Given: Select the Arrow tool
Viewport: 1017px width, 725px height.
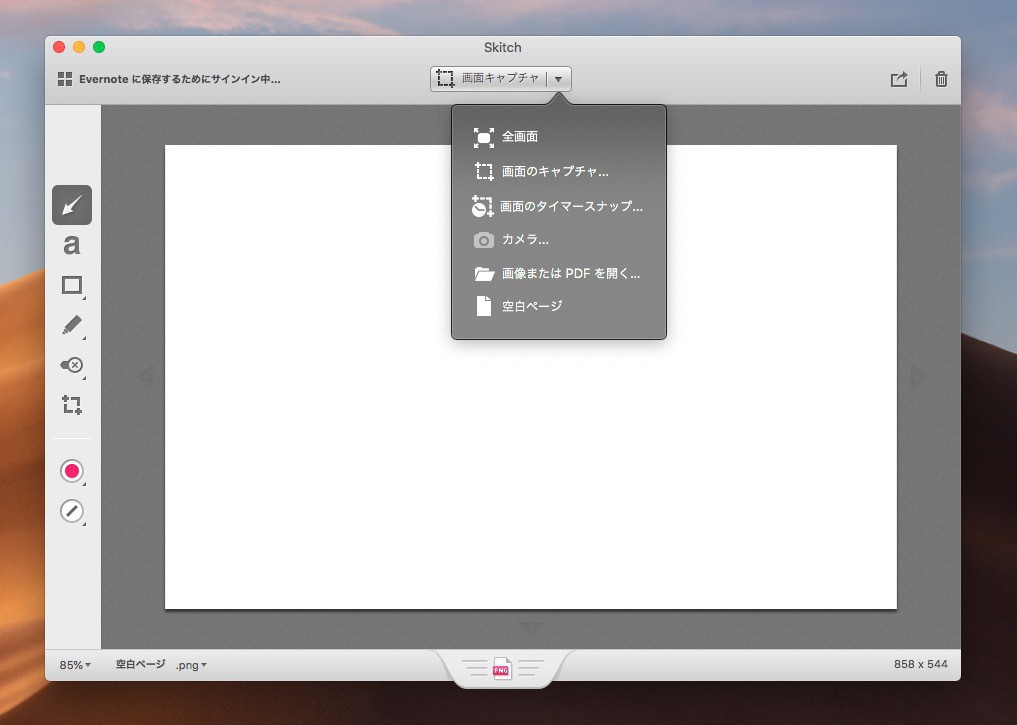Looking at the screenshot, I should point(72,205).
